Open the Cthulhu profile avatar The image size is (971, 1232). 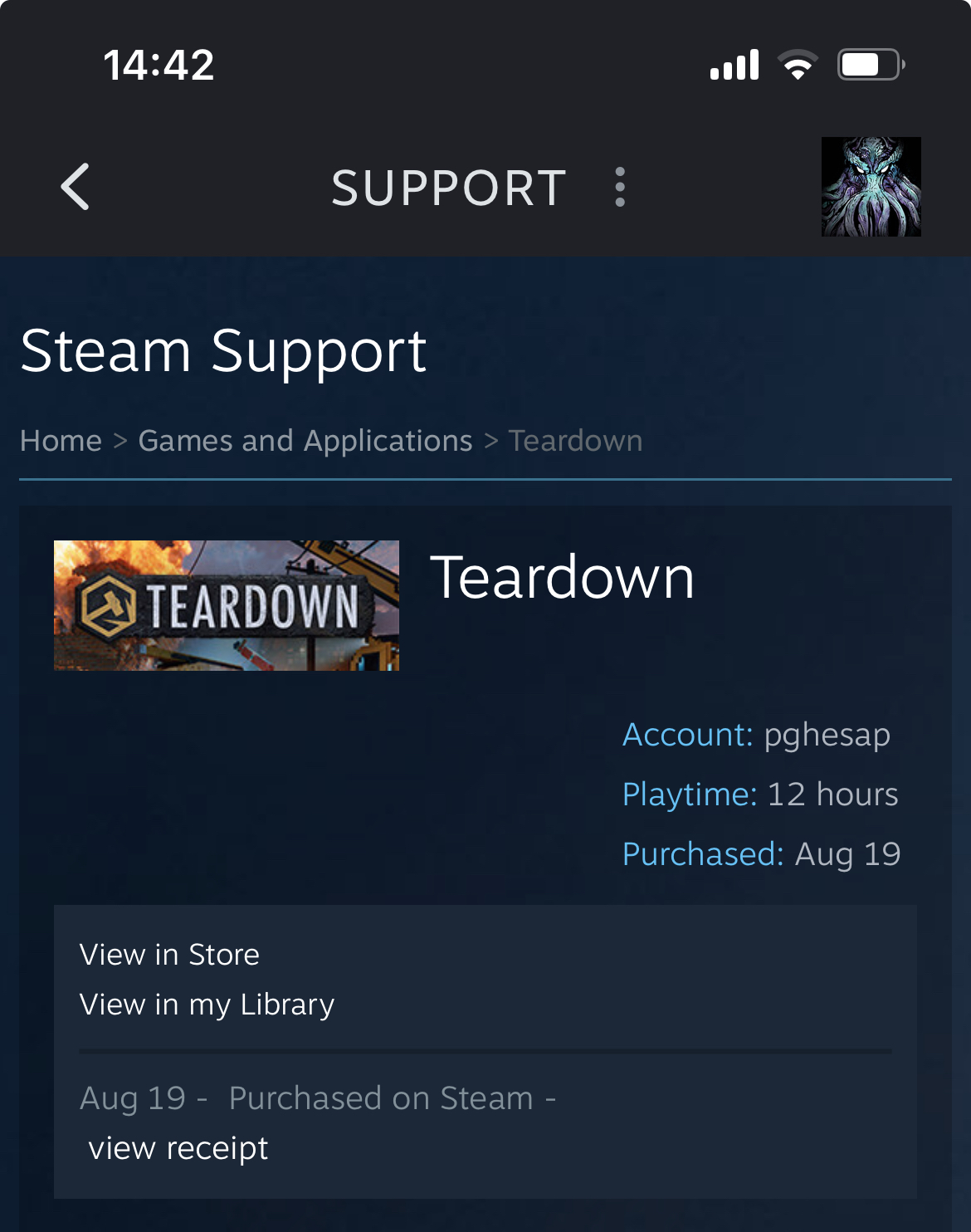click(871, 187)
